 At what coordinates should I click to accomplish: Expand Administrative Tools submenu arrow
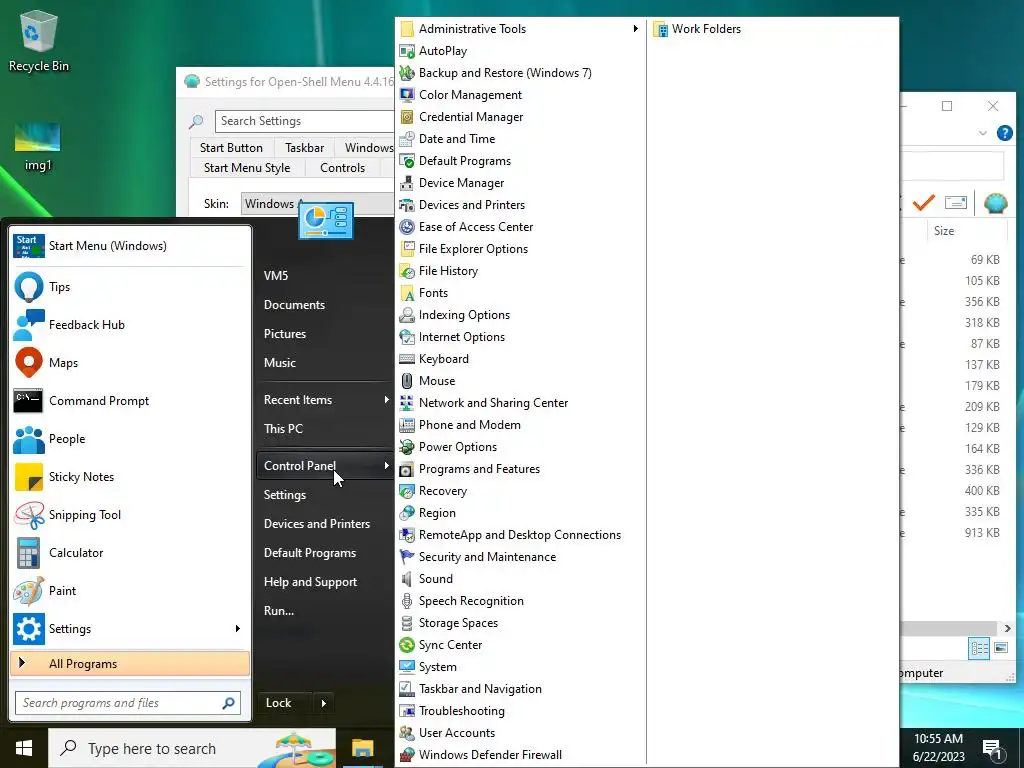(635, 29)
